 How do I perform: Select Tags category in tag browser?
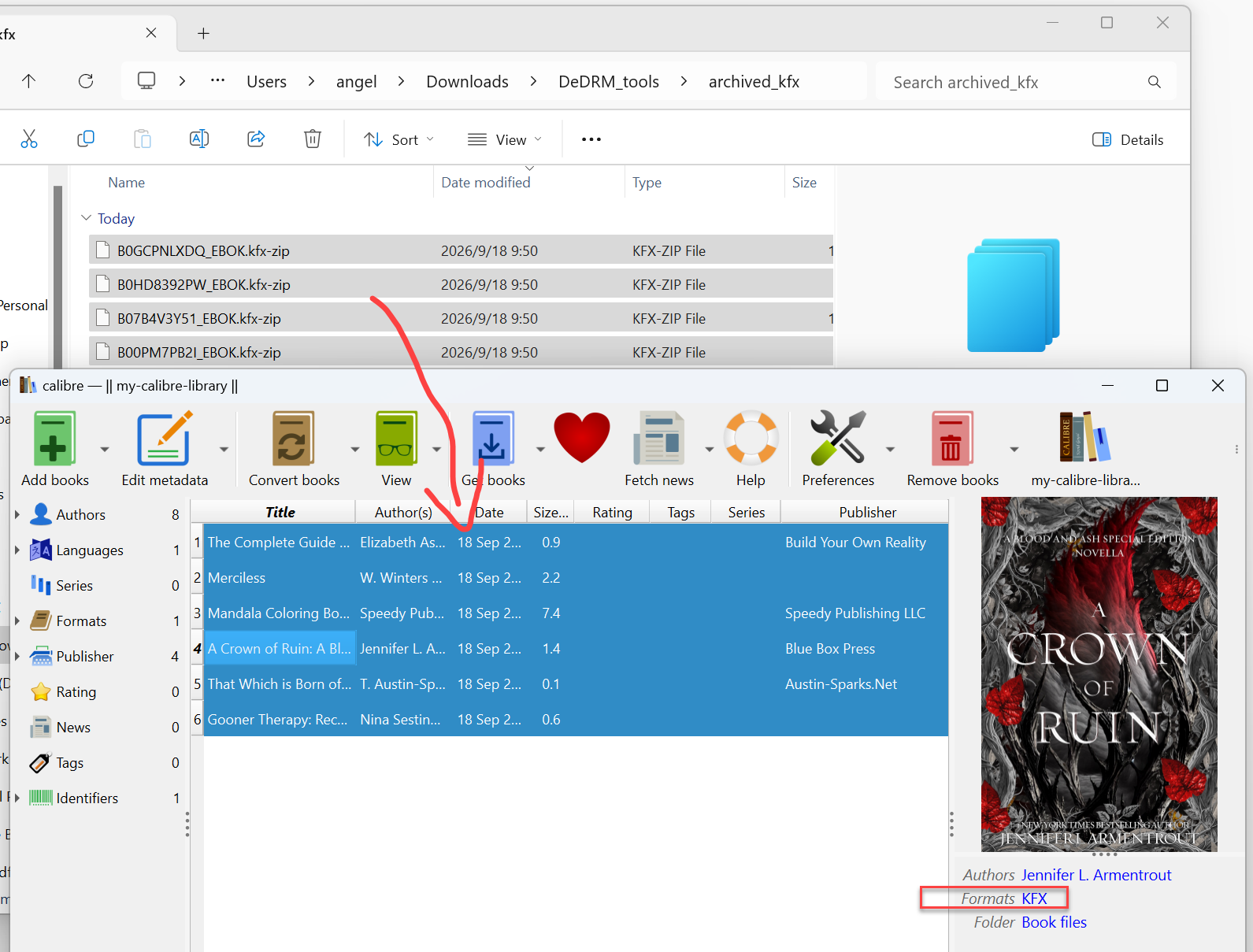[x=70, y=762]
